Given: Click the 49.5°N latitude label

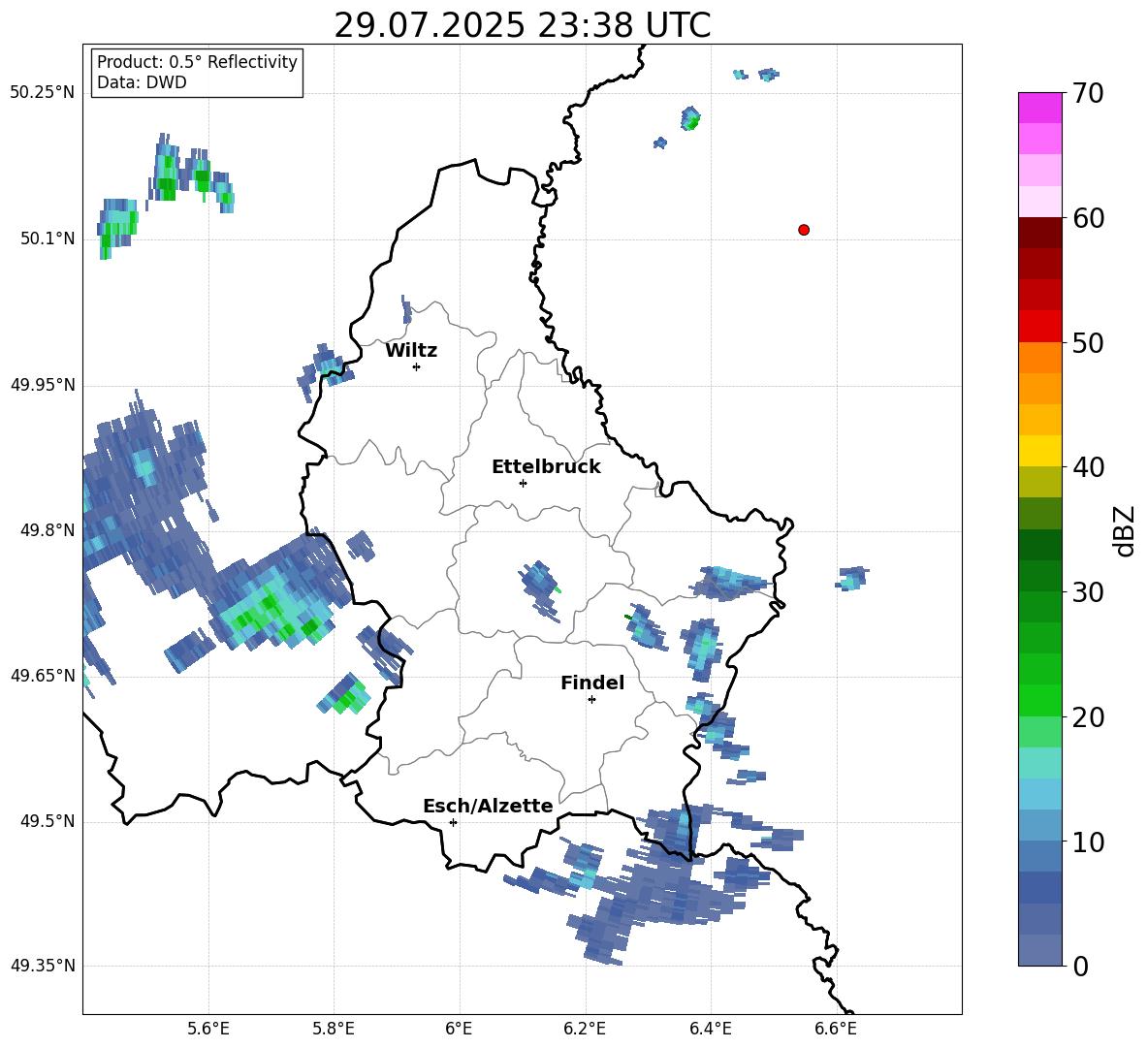Looking at the screenshot, I should pos(48,820).
